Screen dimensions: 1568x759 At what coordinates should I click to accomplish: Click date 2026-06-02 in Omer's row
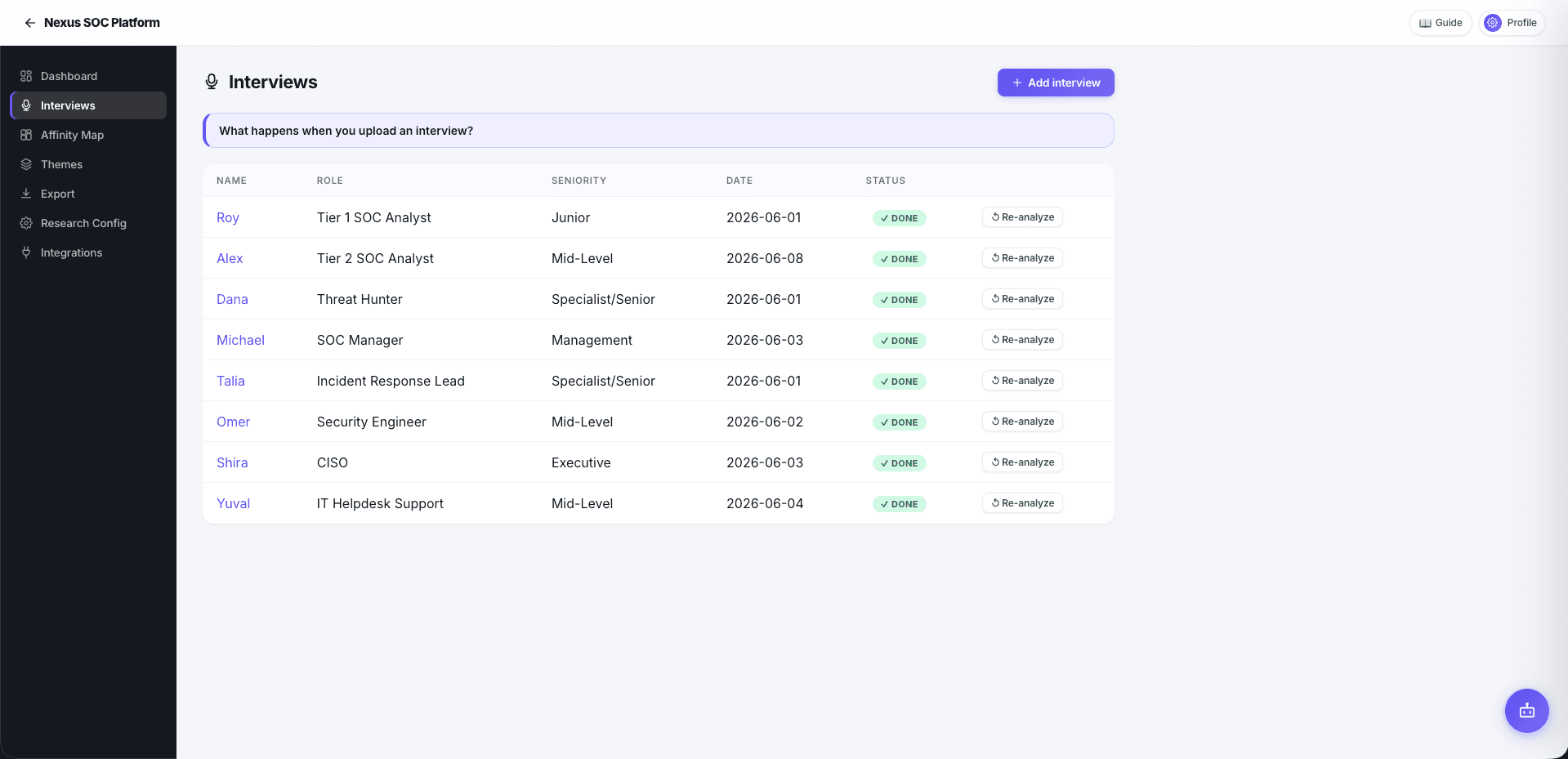[x=765, y=422]
